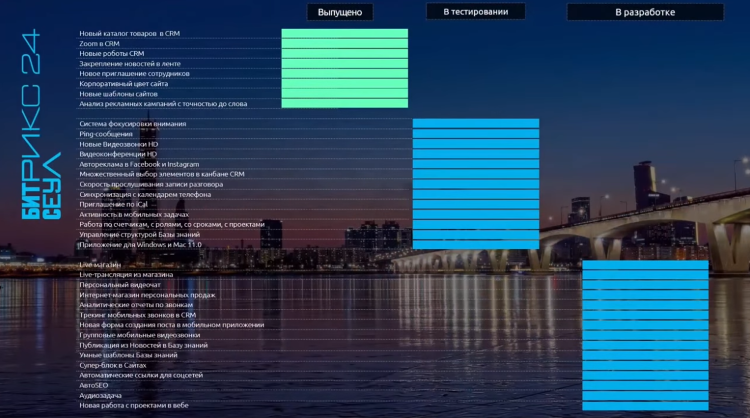Click "Скорость прослушивания записи разговора" row

tap(151, 184)
